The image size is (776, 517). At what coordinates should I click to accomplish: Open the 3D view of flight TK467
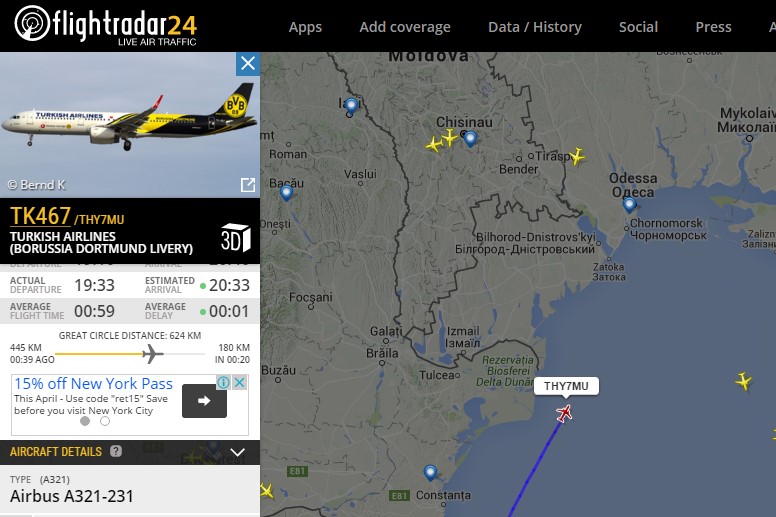[x=236, y=238]
